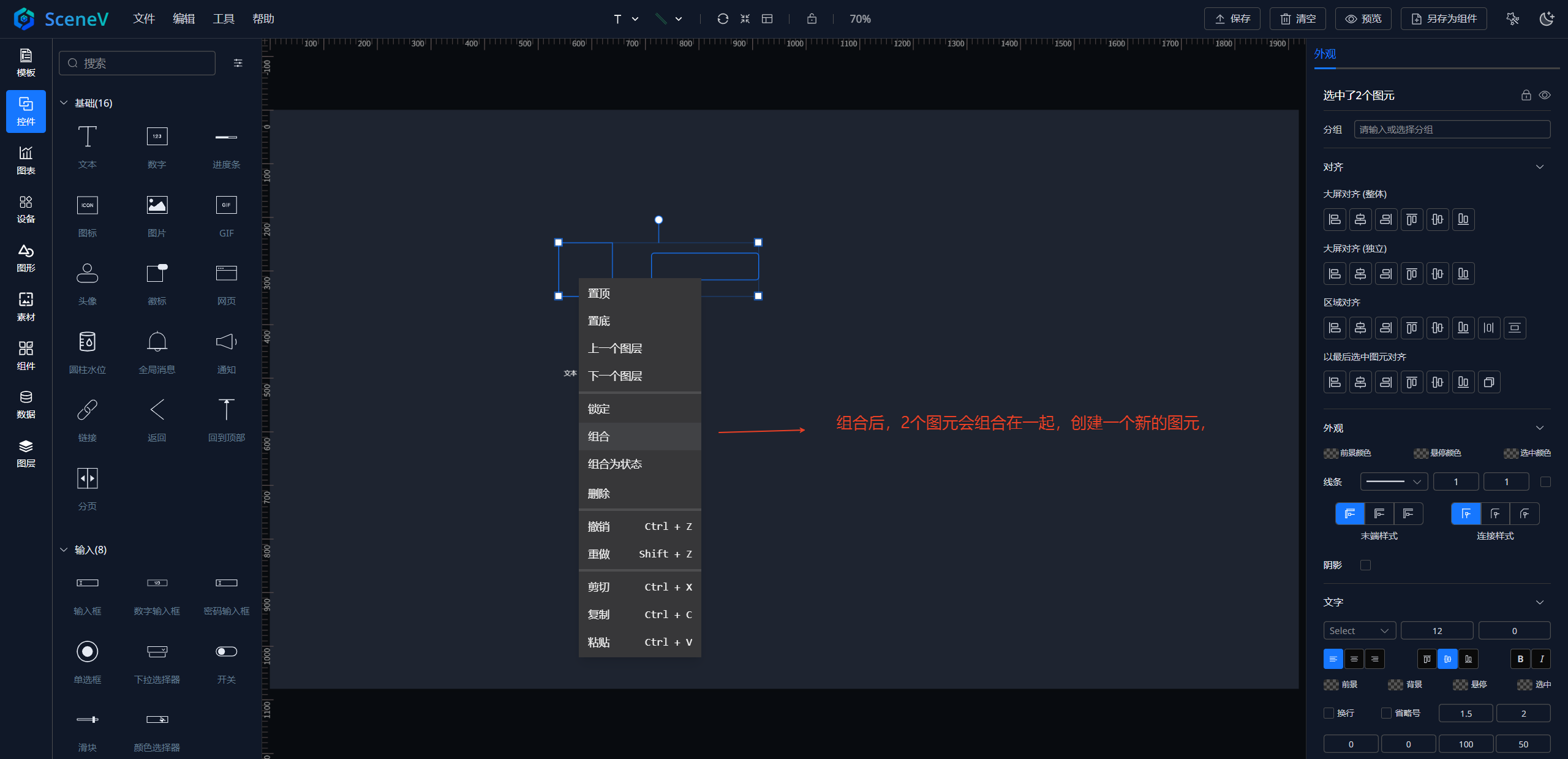Open the 前景颜色 color swatch
Viewport: 1568px width, 759px height.
[1331, 453]
